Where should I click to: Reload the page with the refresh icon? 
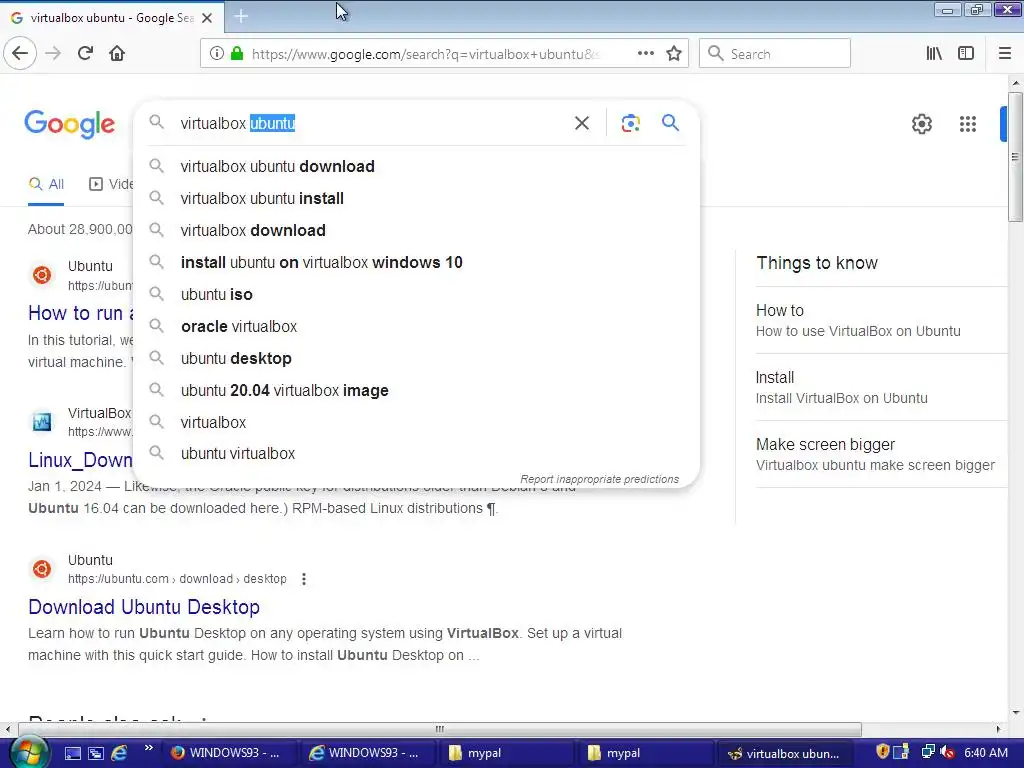coord(85,54)
